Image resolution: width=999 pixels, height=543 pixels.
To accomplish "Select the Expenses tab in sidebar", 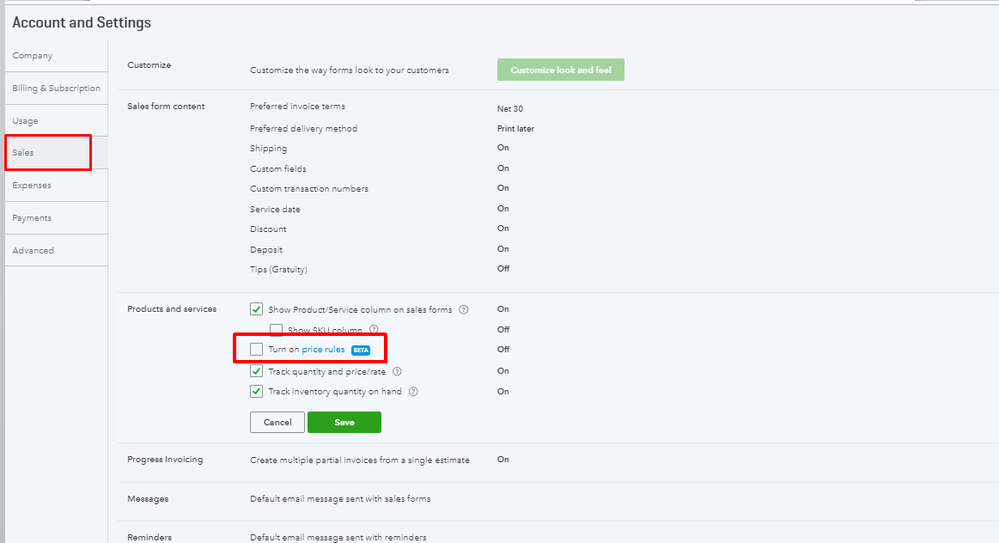I will pyautogui.click(x=32, y=186).
